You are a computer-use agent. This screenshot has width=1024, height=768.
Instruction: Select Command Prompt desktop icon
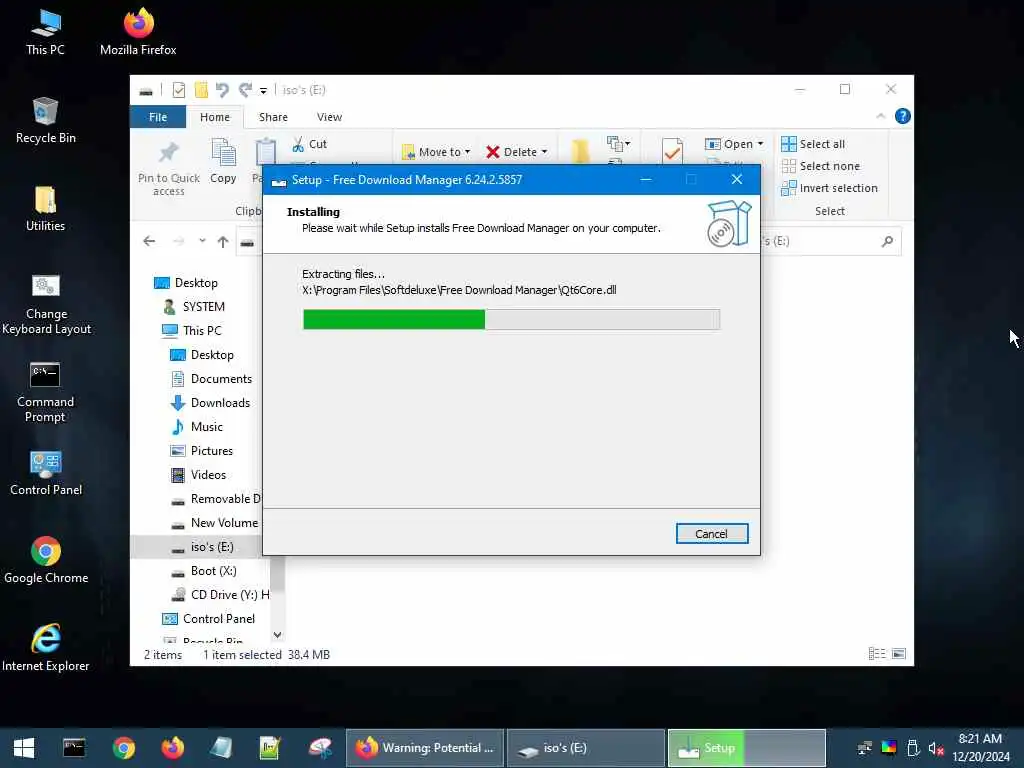tap(45, 392)
